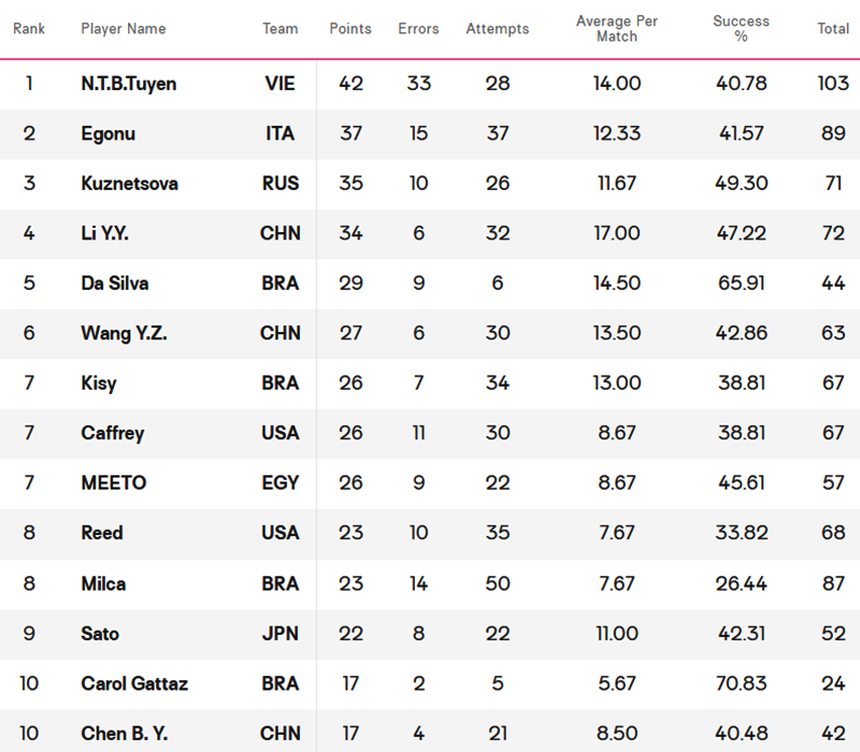Click the Player Name column header
This screenshot has width=860, height=752.
[x=123, y=29]
